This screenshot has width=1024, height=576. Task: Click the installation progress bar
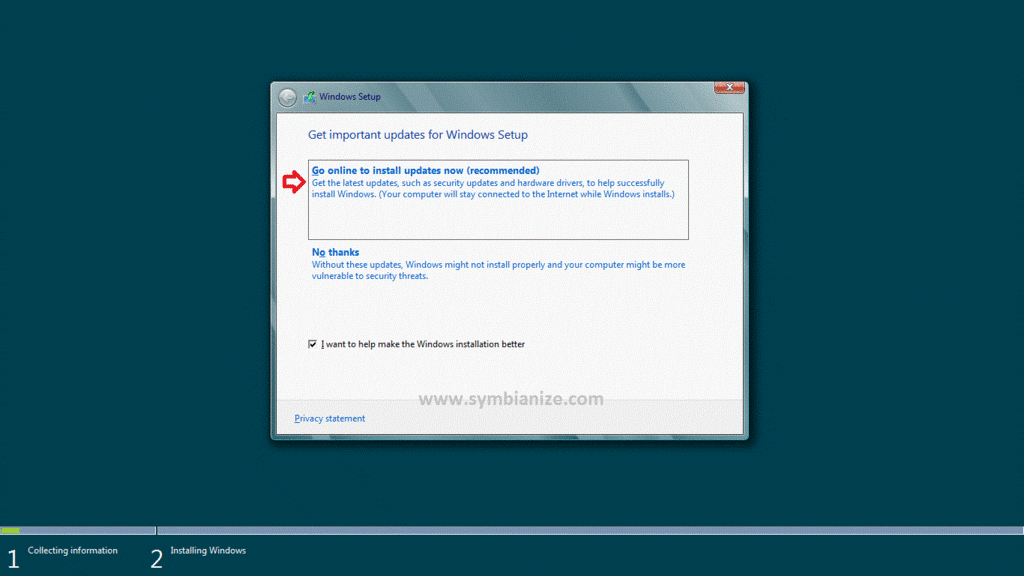tap(512, 530)
